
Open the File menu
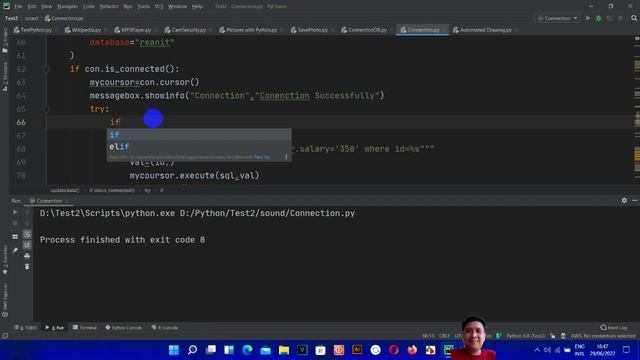pyautogui.click(x=18, y=7)
